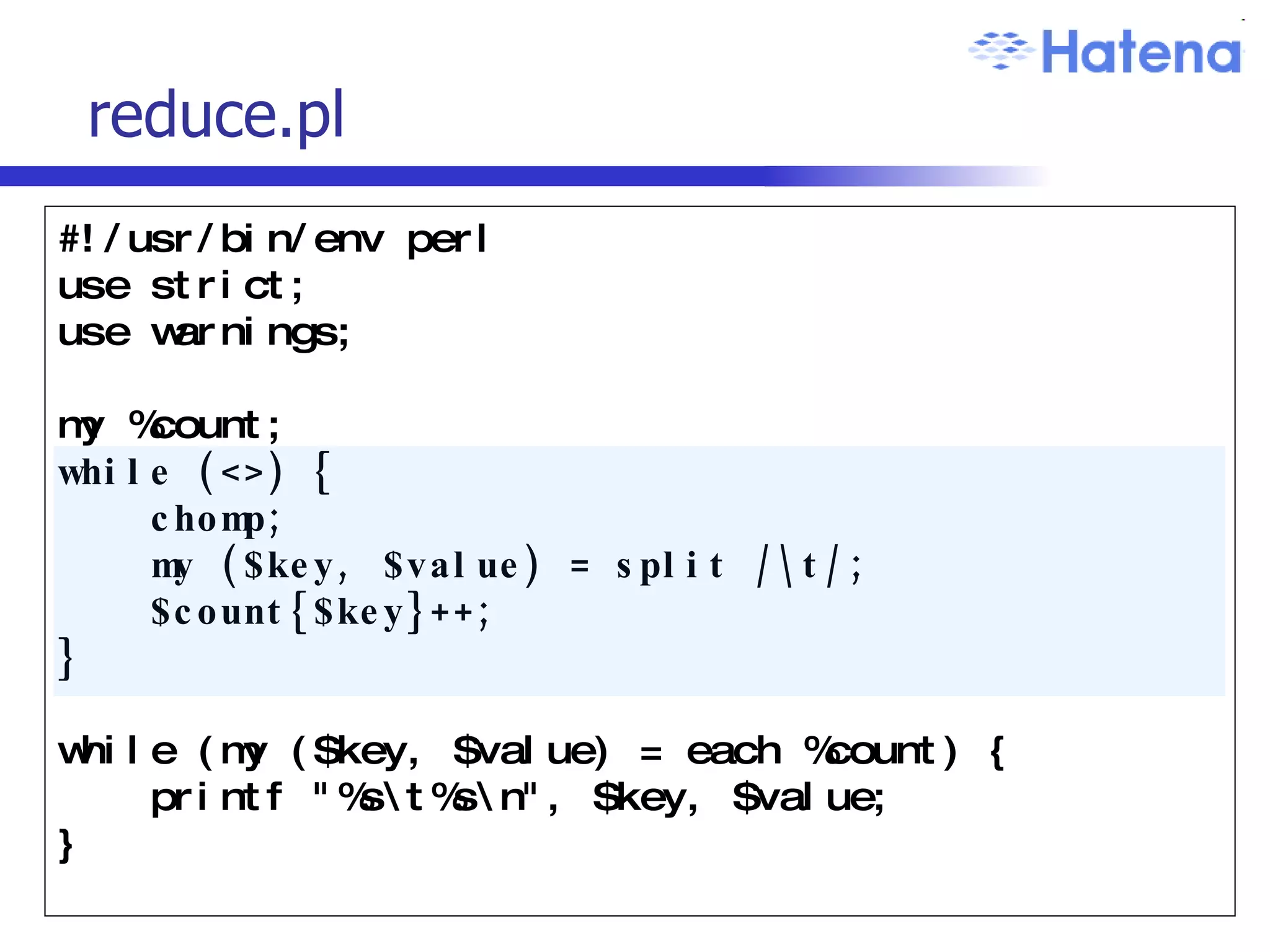Click the 'my %count;' declaration line
The image size is (1270, 952).
click(169, 426)
